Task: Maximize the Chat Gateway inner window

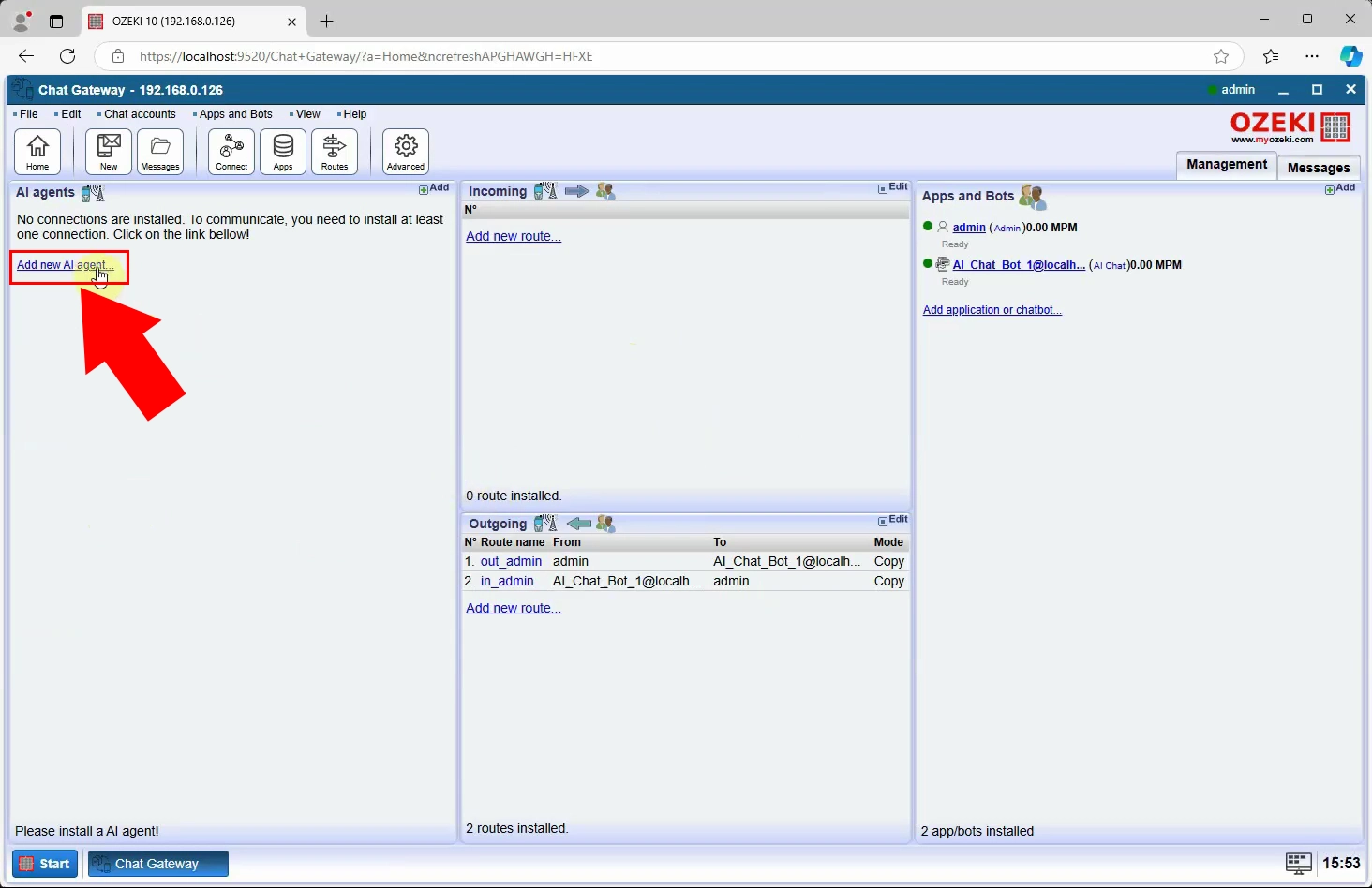Action: pyautogui.click(x=1317, y=90)
